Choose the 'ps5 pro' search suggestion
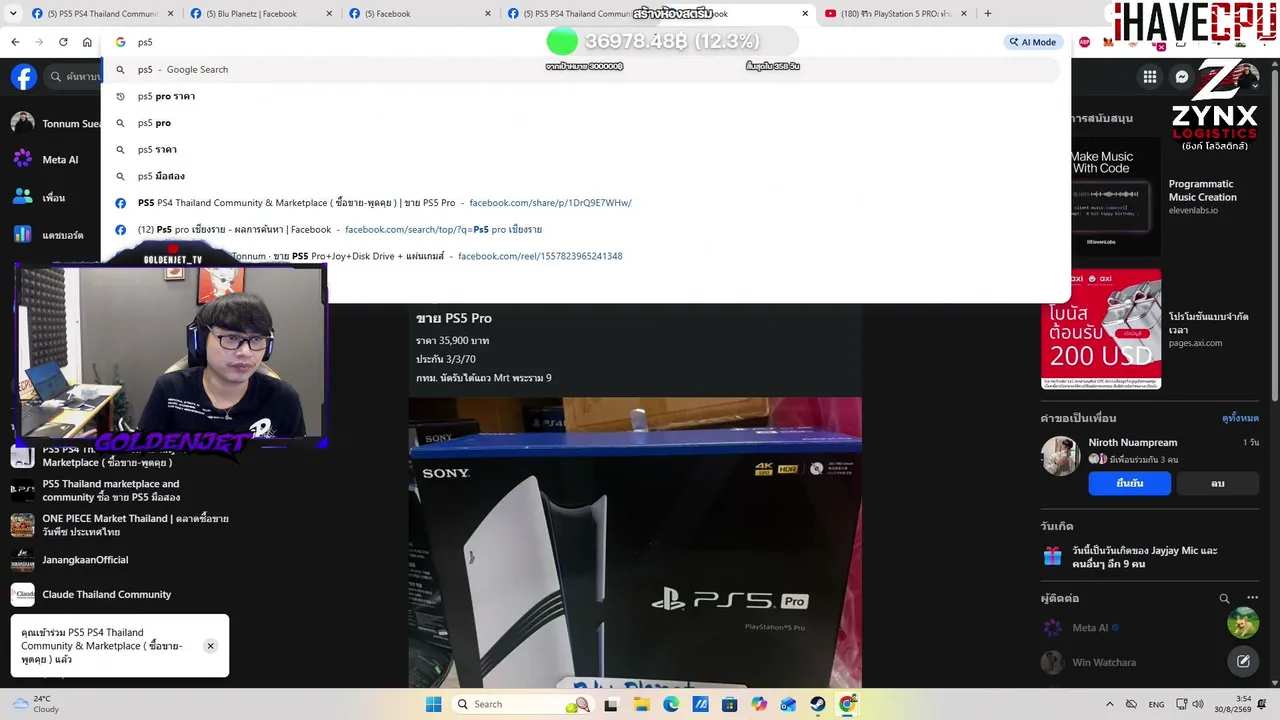 580,123
